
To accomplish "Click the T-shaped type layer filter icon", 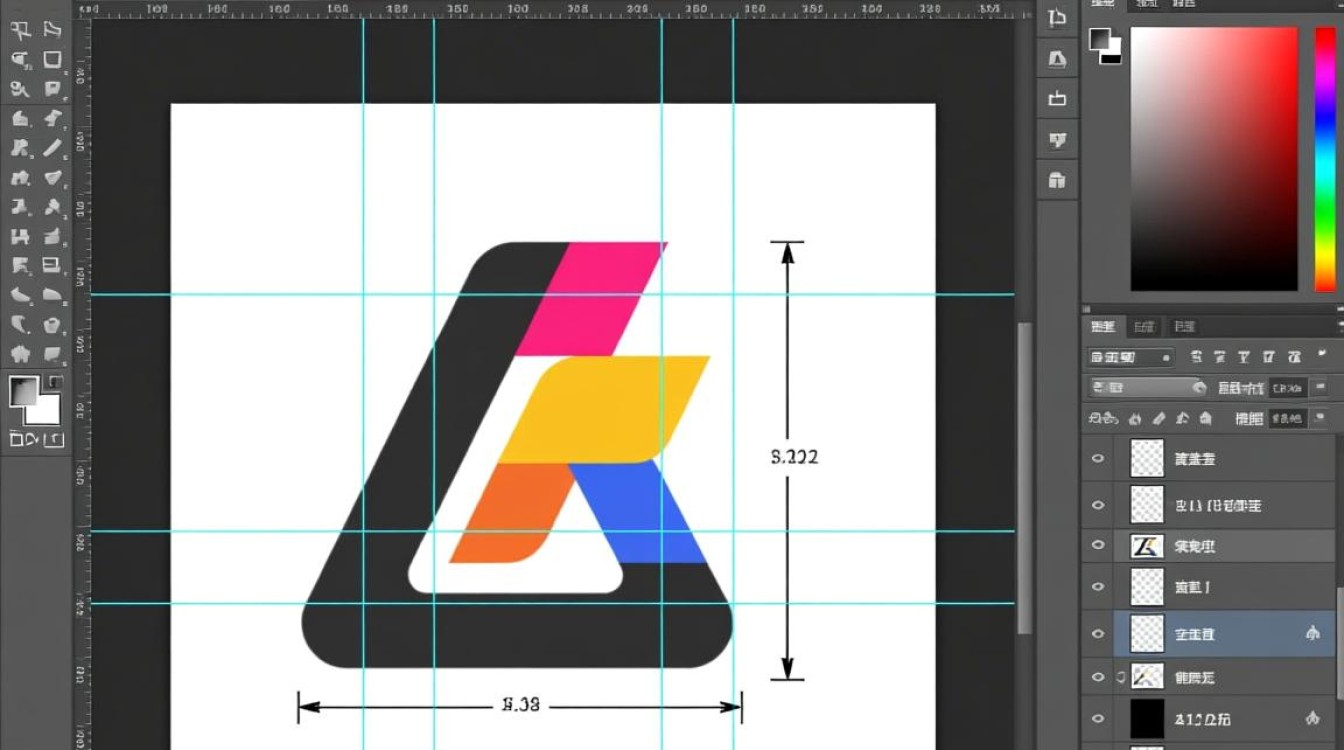I will (1246, 357).
